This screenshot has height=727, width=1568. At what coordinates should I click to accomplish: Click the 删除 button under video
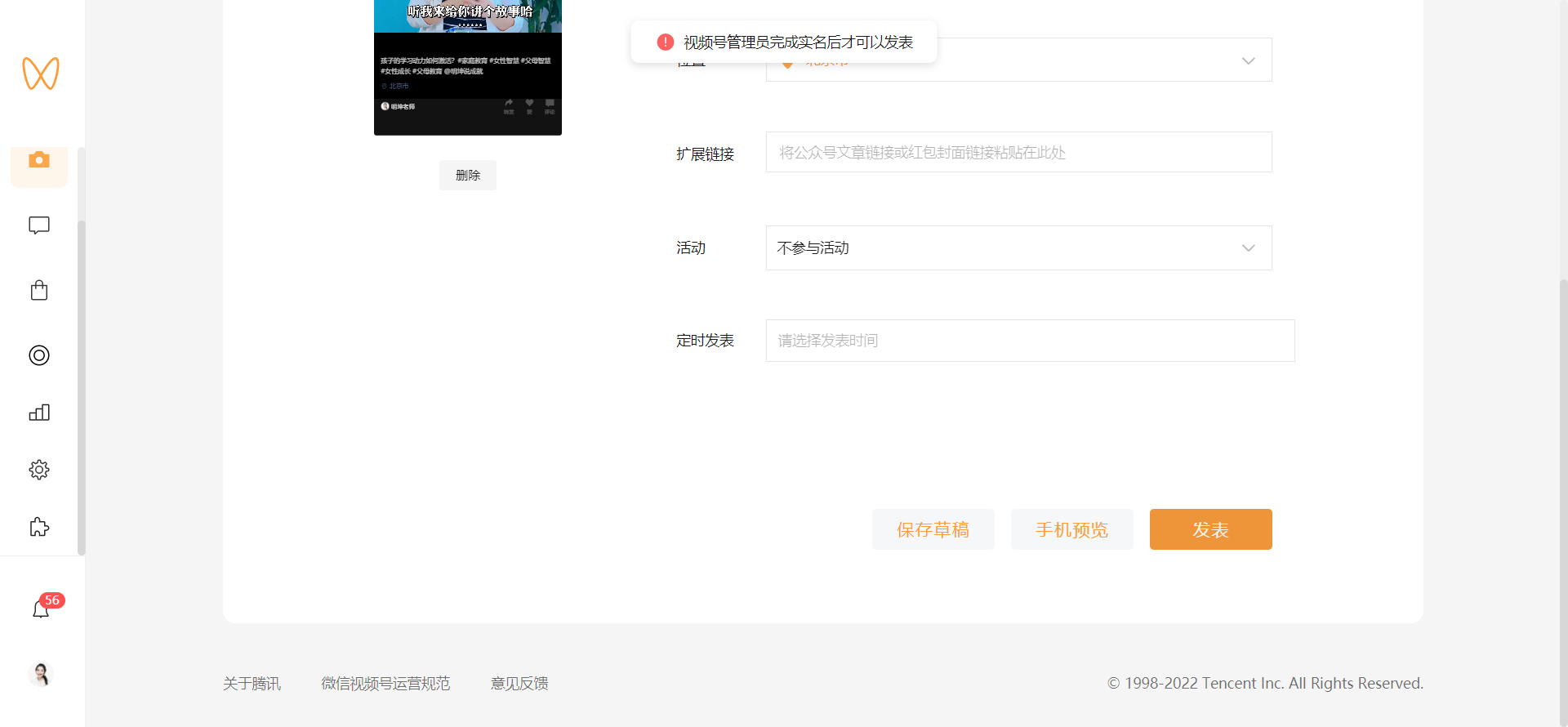(x=468, y=175)
